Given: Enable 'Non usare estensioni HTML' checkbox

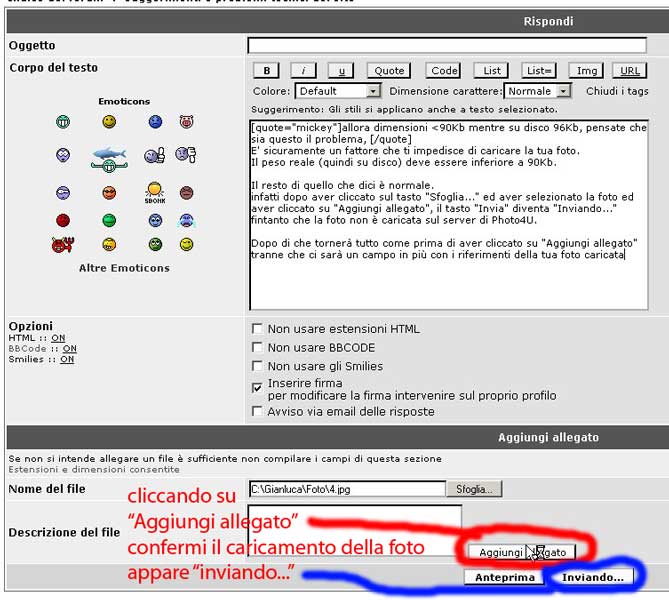Looking at the screenshot, I should pos(258,329).
